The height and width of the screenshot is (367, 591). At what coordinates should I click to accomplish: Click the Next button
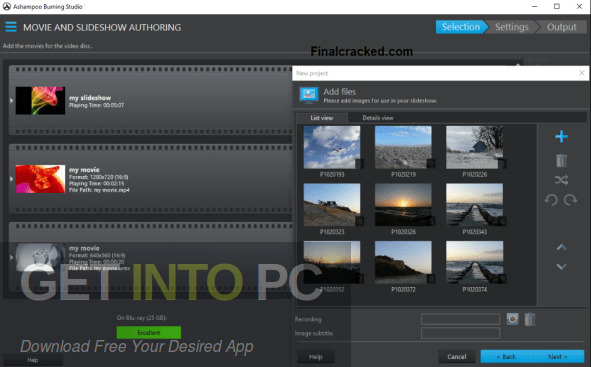(x=558, y=356)
